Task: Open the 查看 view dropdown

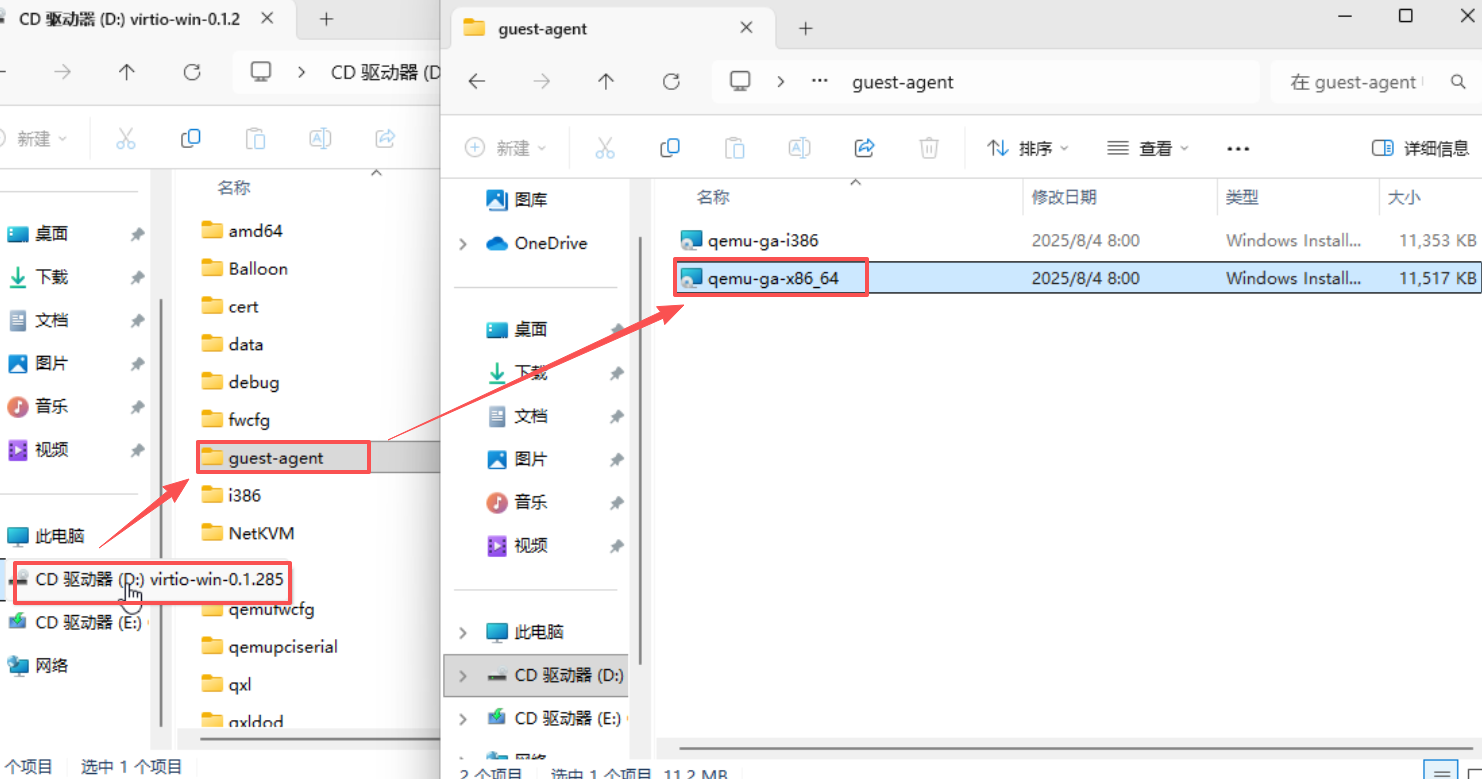Action: [1148, 148]
